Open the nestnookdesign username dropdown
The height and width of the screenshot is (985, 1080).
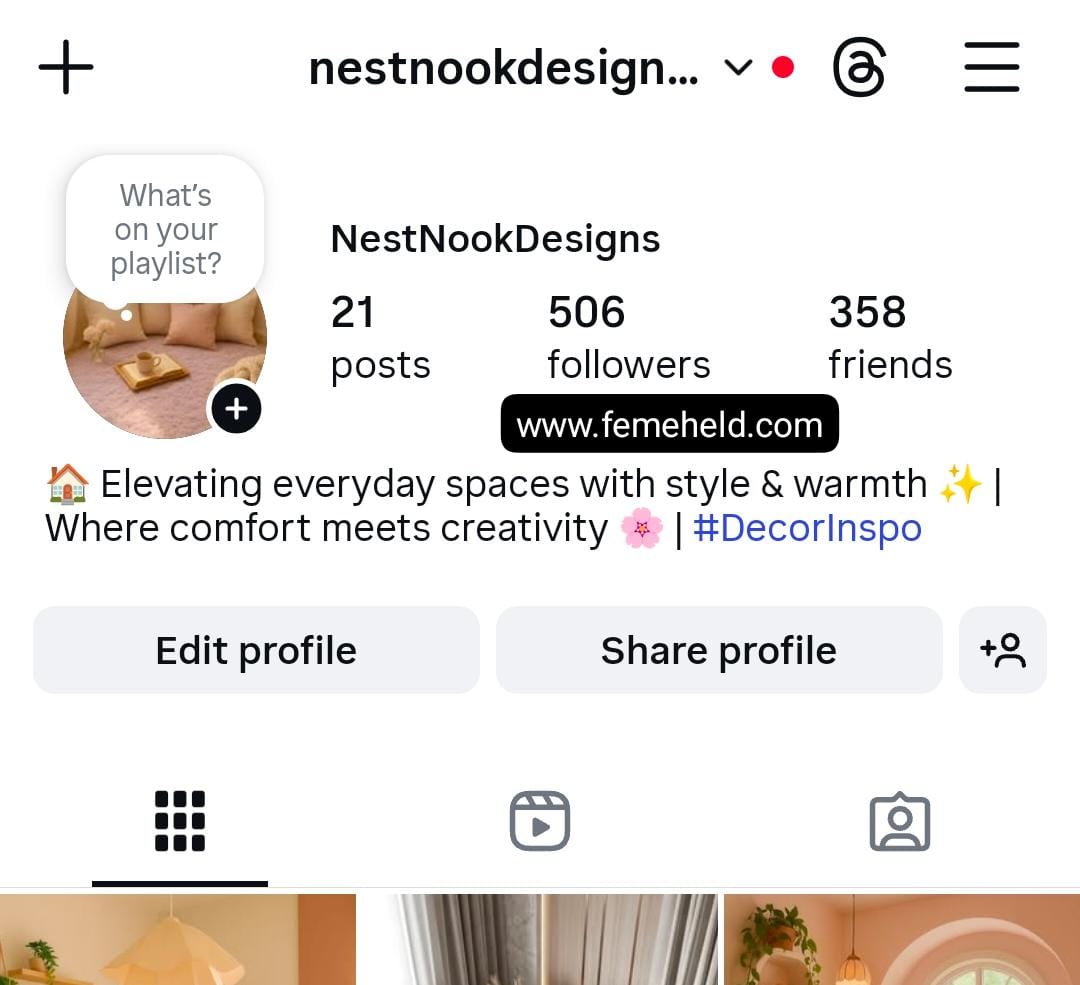503,69
